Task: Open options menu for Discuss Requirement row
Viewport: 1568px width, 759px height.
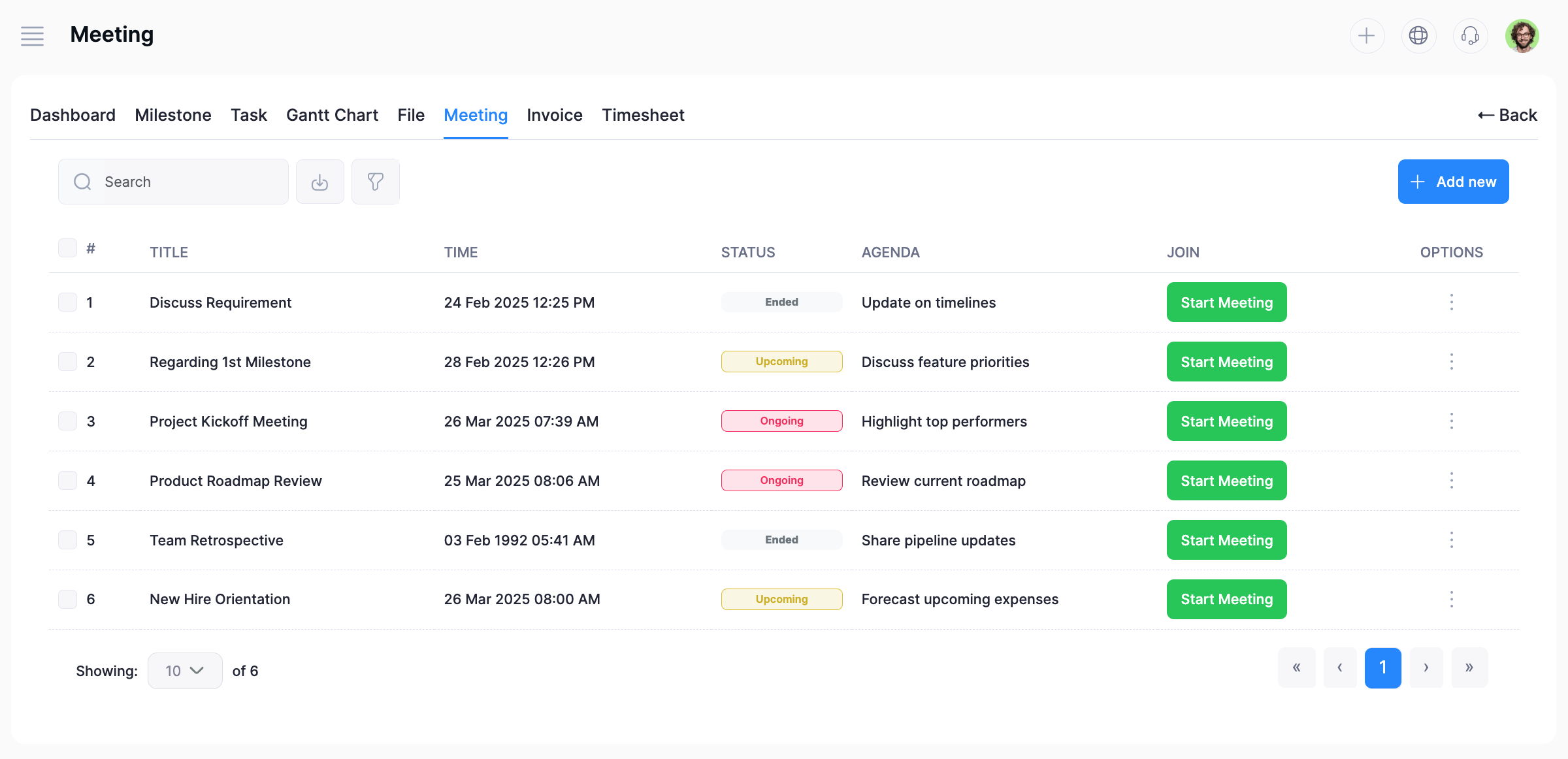Action: [1451, 302]
